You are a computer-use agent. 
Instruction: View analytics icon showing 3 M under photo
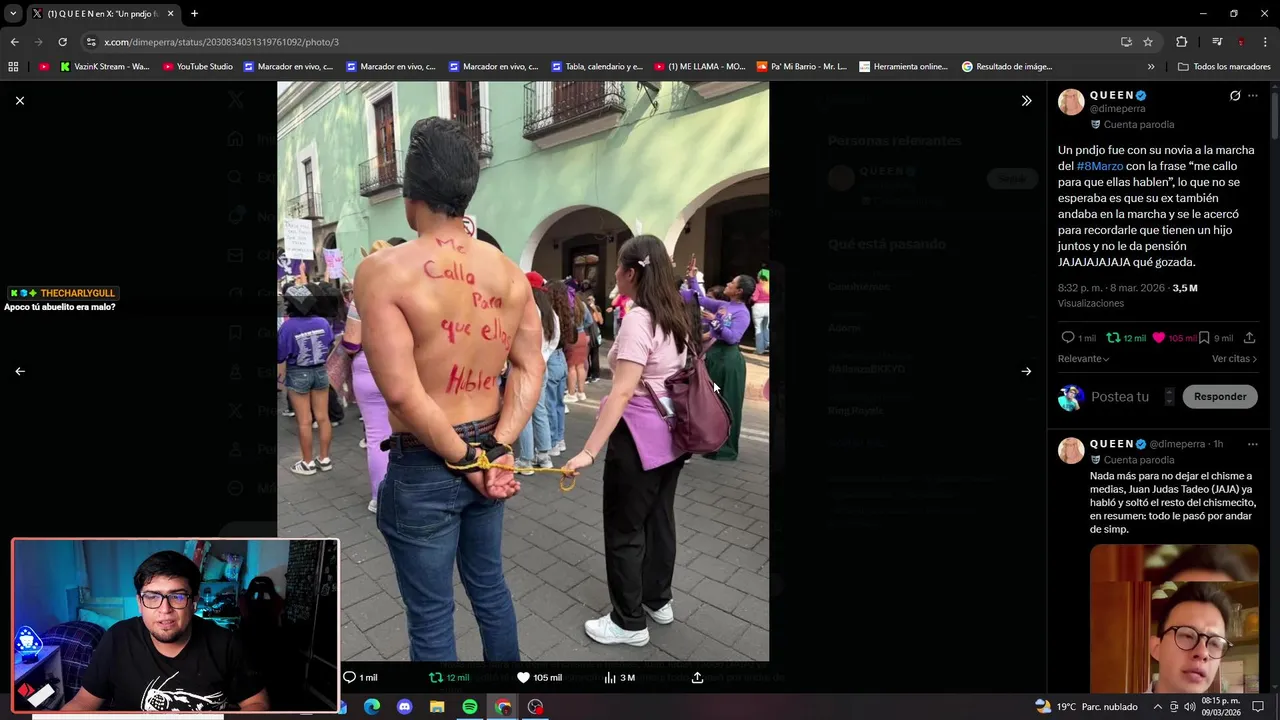click(x=610, y=677)
